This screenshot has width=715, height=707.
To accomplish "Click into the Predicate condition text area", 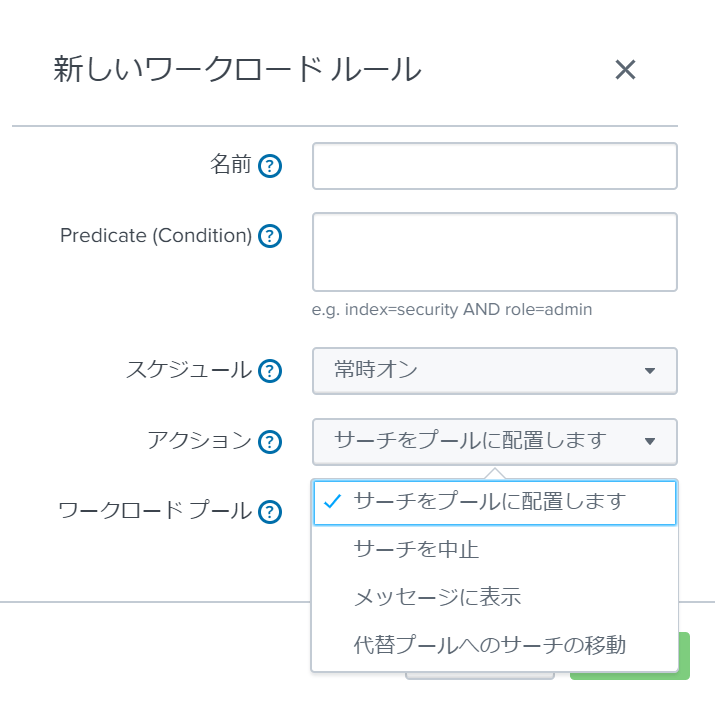I will pos(495,252).
